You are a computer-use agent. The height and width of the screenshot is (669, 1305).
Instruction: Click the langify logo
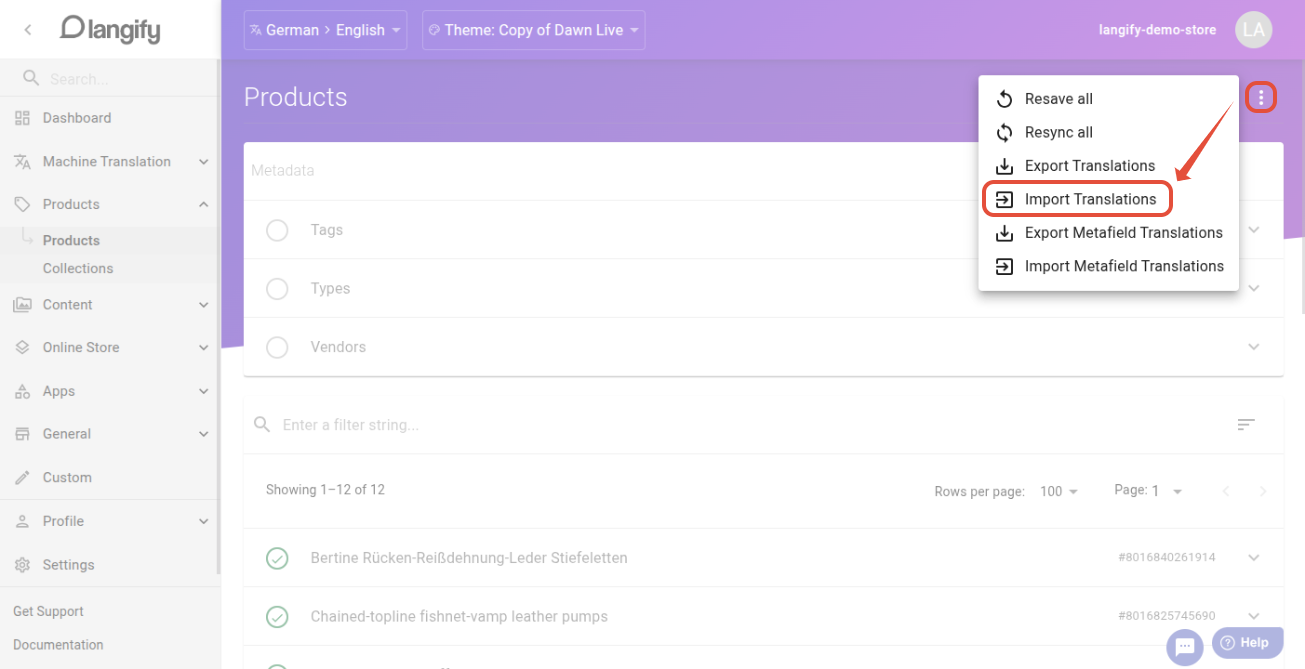[x=110, y=30]
